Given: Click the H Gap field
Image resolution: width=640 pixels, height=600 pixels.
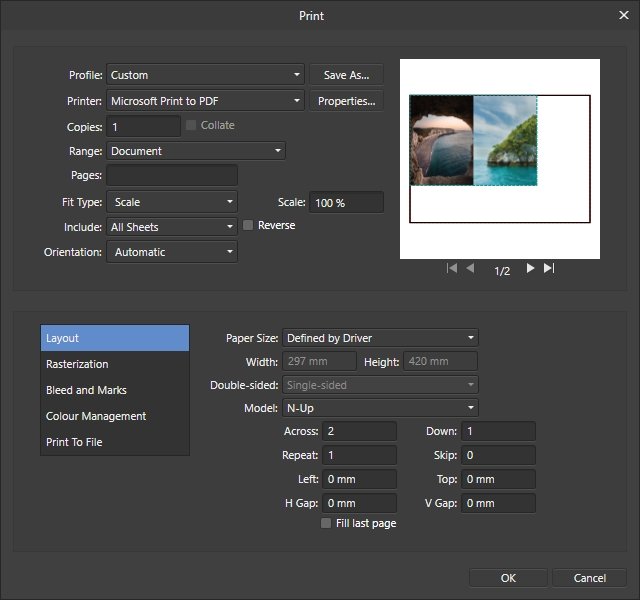Looking at the screenshot, I should tap(359, 503).
